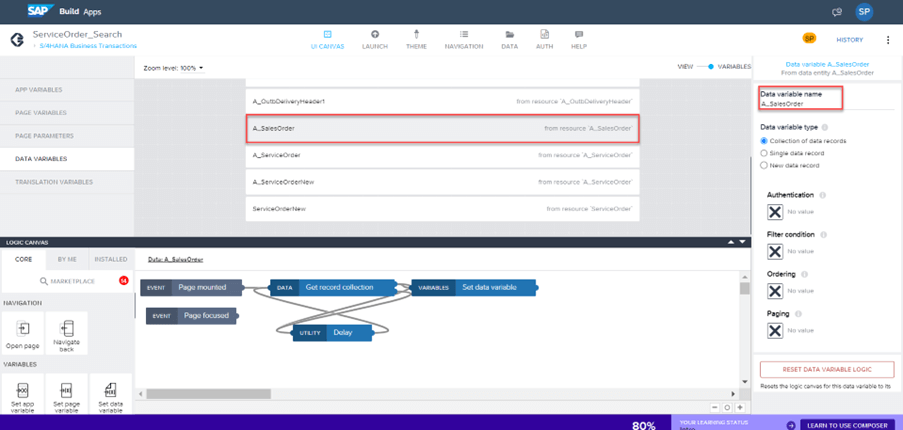Select the Open page logic node
This screenshot has width=903, height=430.
(23, 333)
